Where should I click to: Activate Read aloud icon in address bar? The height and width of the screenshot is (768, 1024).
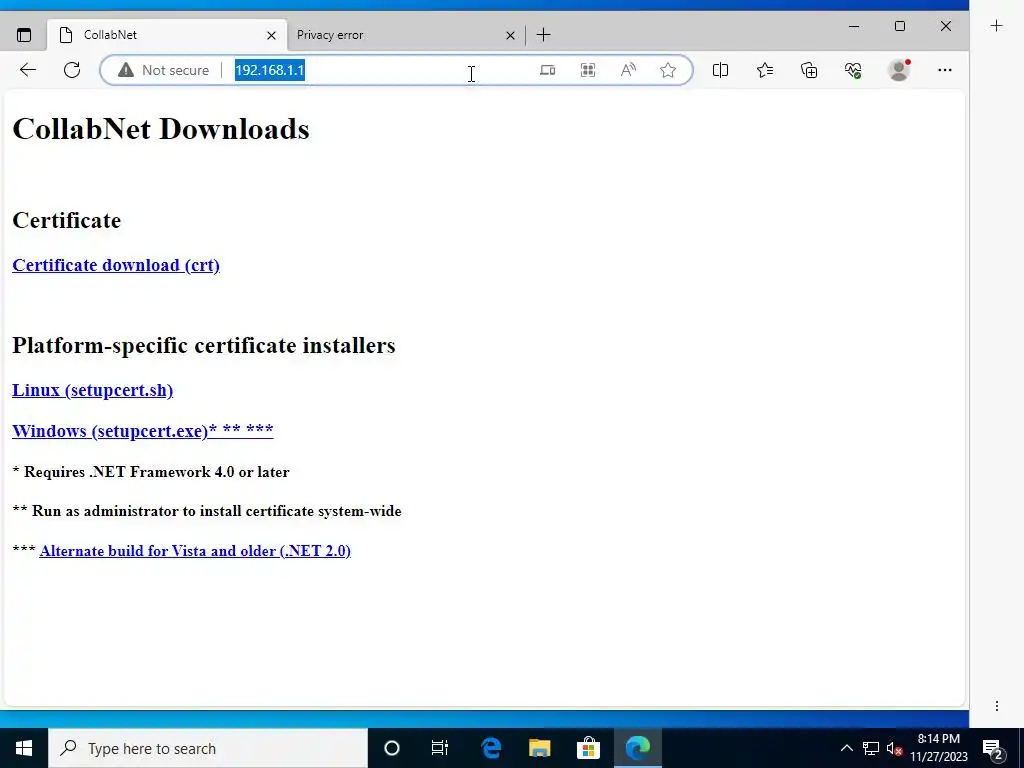628,70
